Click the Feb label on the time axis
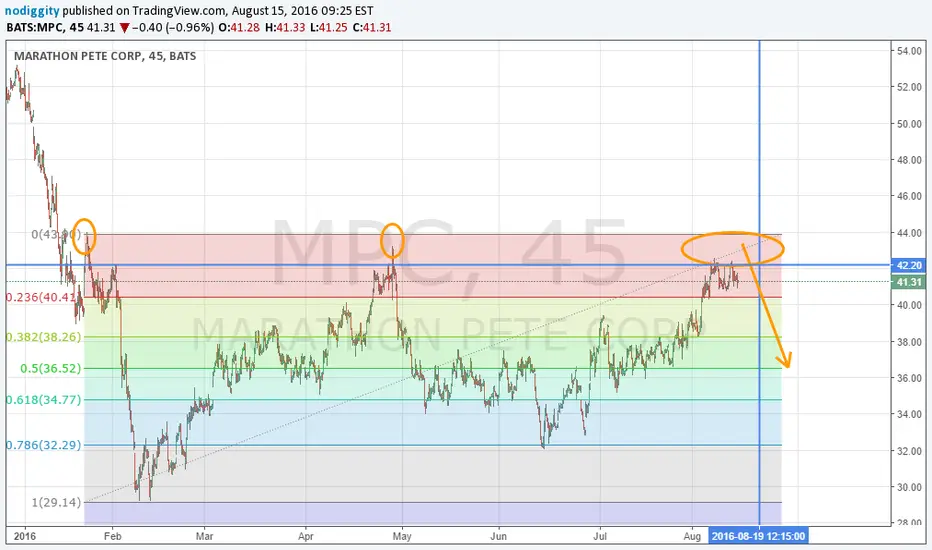The image size is (932, 550). [x=112, y=536]
